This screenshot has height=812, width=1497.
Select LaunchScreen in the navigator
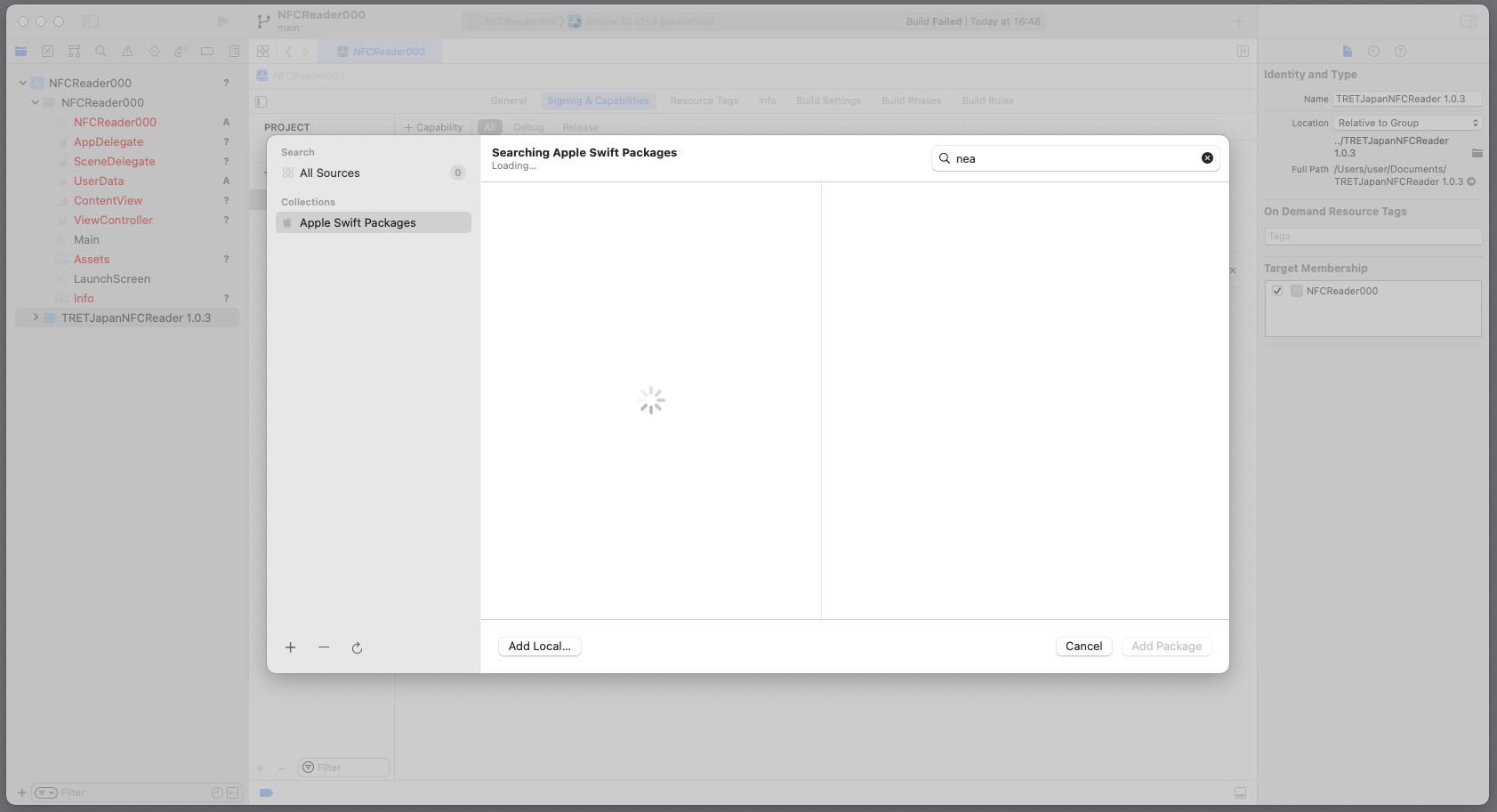coord(112,278)
